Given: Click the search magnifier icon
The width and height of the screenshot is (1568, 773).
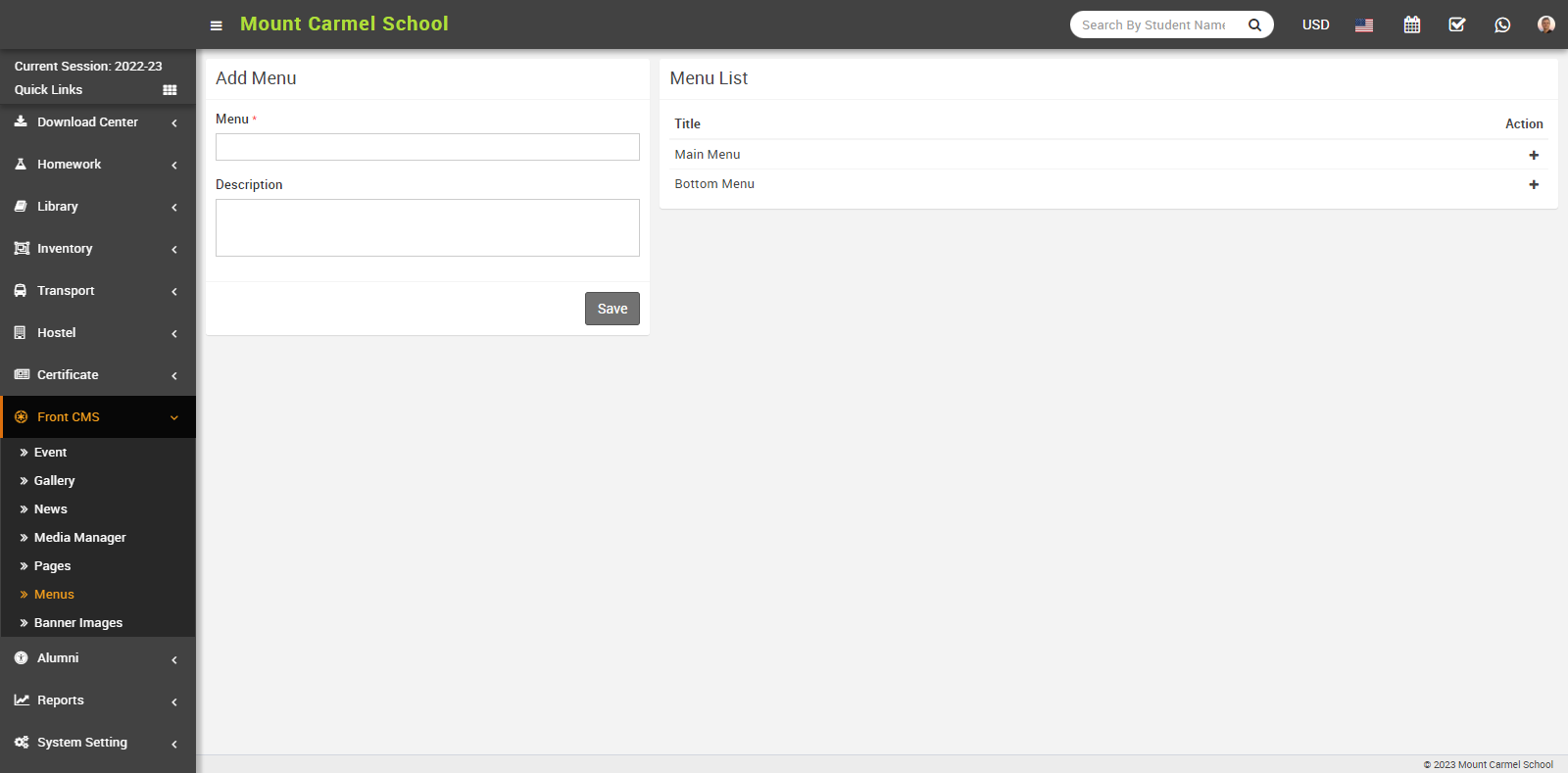Looking at the screenshot, I should pyautogui.click(x=1254, y=25).
